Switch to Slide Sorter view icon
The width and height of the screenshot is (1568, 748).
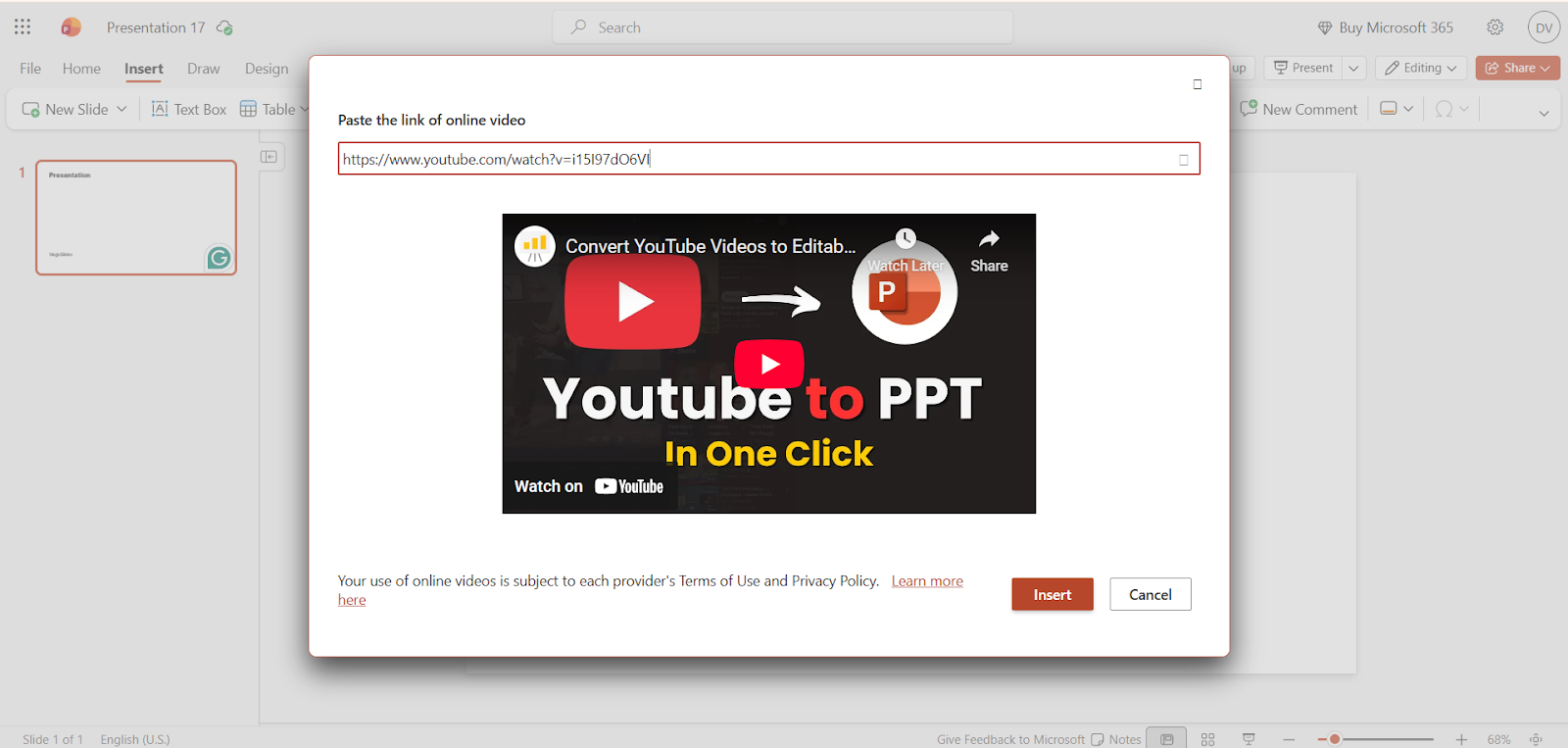pos(1208,739)
